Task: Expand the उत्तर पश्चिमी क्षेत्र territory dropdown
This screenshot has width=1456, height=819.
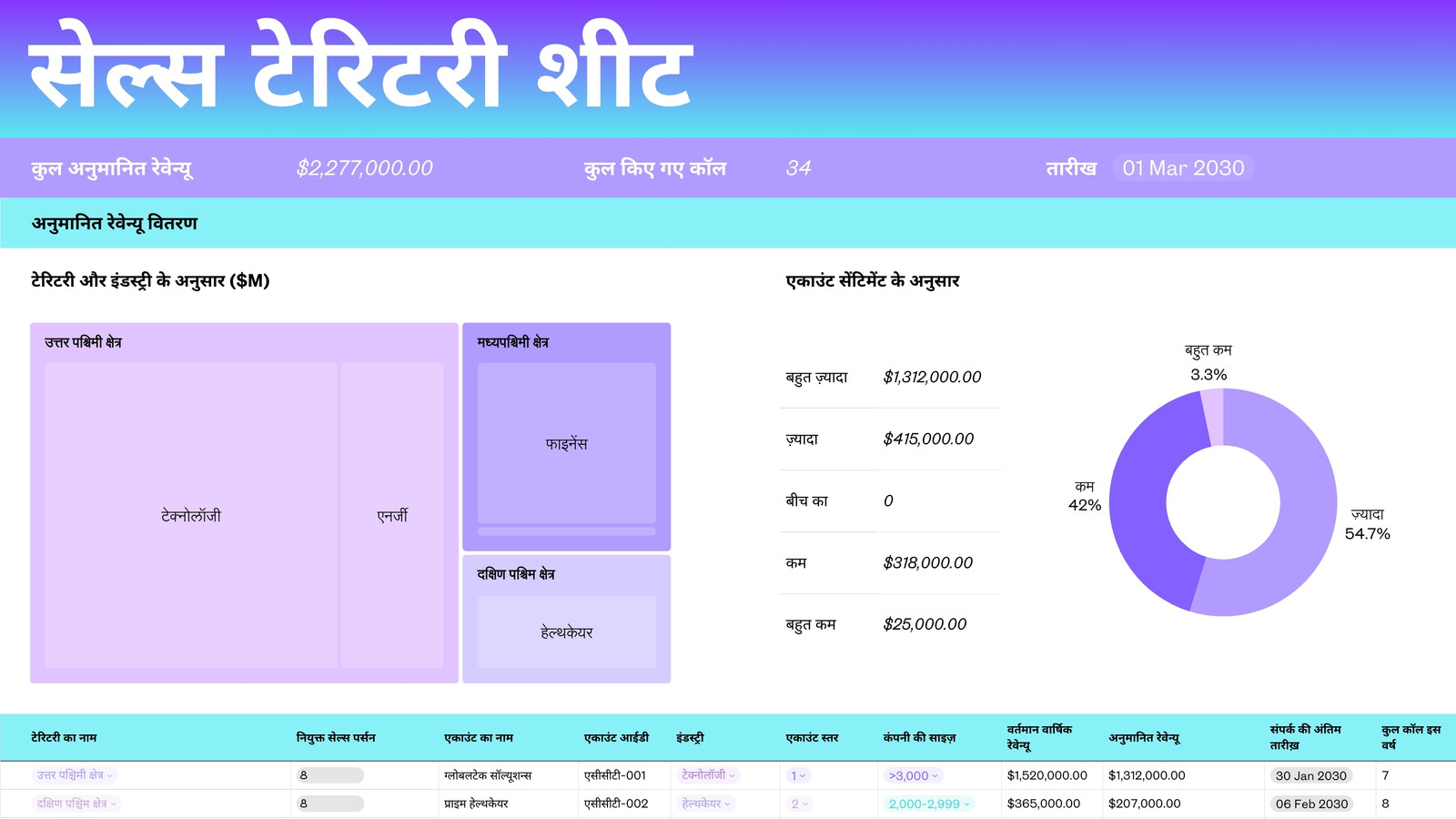Action: [76, 775]
